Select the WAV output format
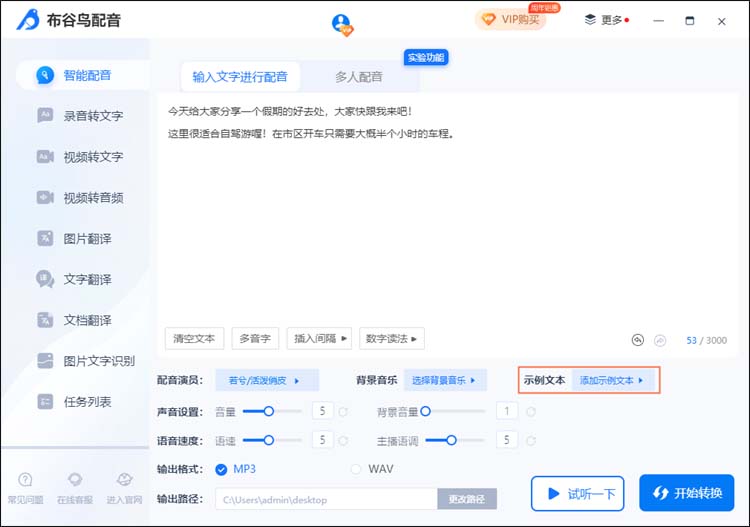The height and width of the screenshot is (527, 750). [372, 469]
